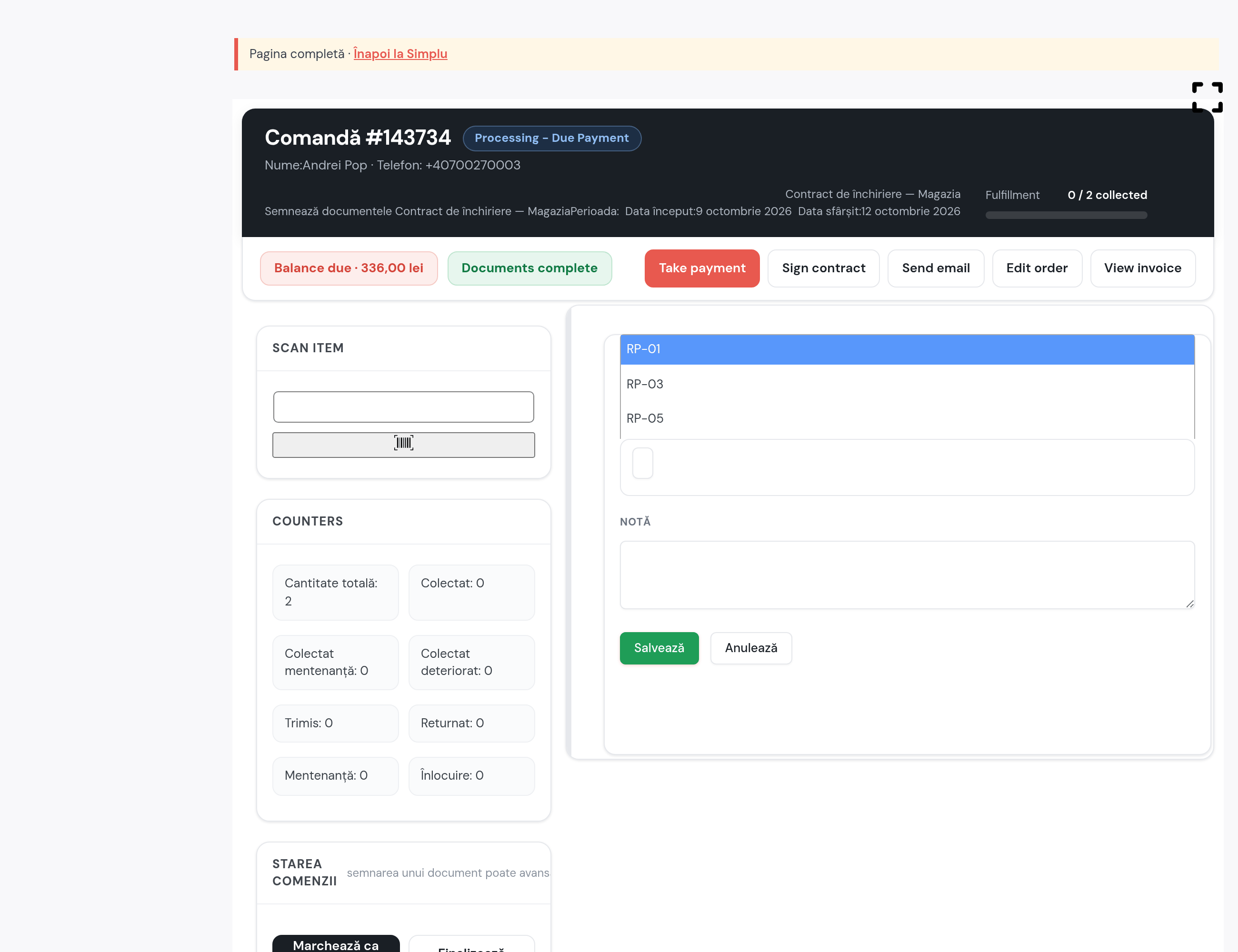Choose RP-05 option
This screenshot has height=952, width=1238.
point(907,418)
